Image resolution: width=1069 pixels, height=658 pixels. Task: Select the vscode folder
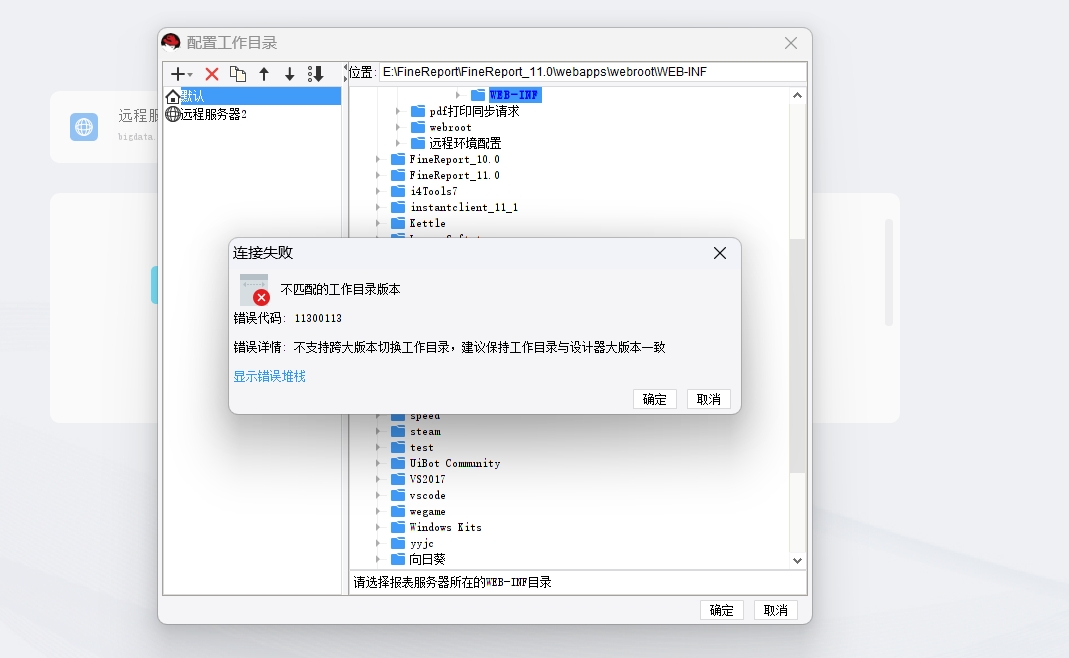[427, 496]
